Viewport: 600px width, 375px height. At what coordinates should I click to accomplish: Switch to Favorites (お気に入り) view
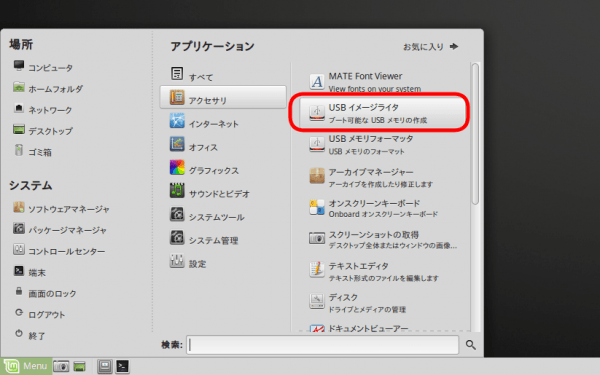click(x=430, y=47)
